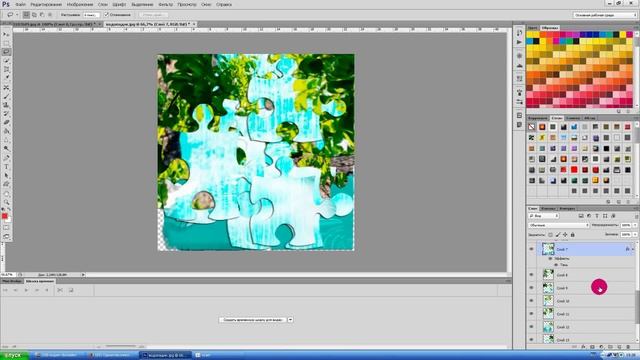Switch to the Каналы tab

(x=548, y=209)
